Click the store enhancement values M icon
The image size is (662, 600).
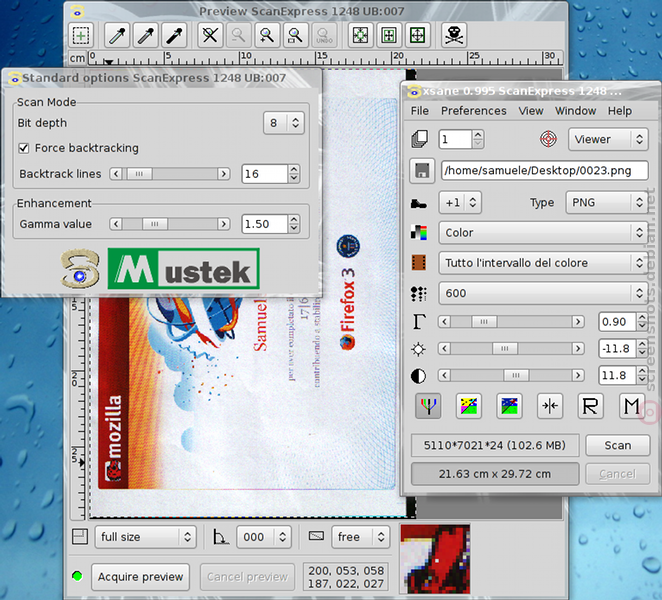click(632, 406)
